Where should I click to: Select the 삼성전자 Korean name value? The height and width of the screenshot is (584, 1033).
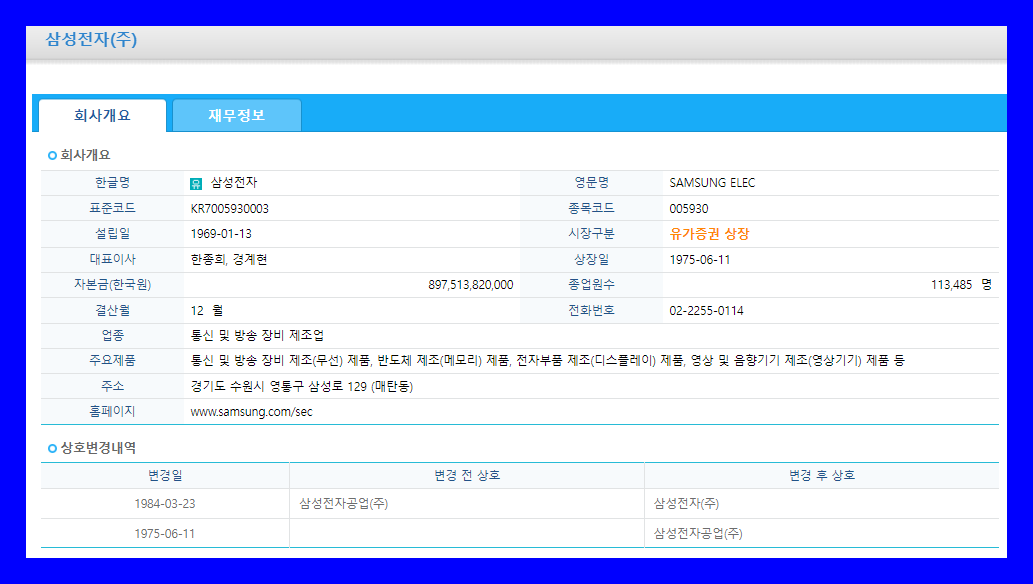click(x=233, y=183)
